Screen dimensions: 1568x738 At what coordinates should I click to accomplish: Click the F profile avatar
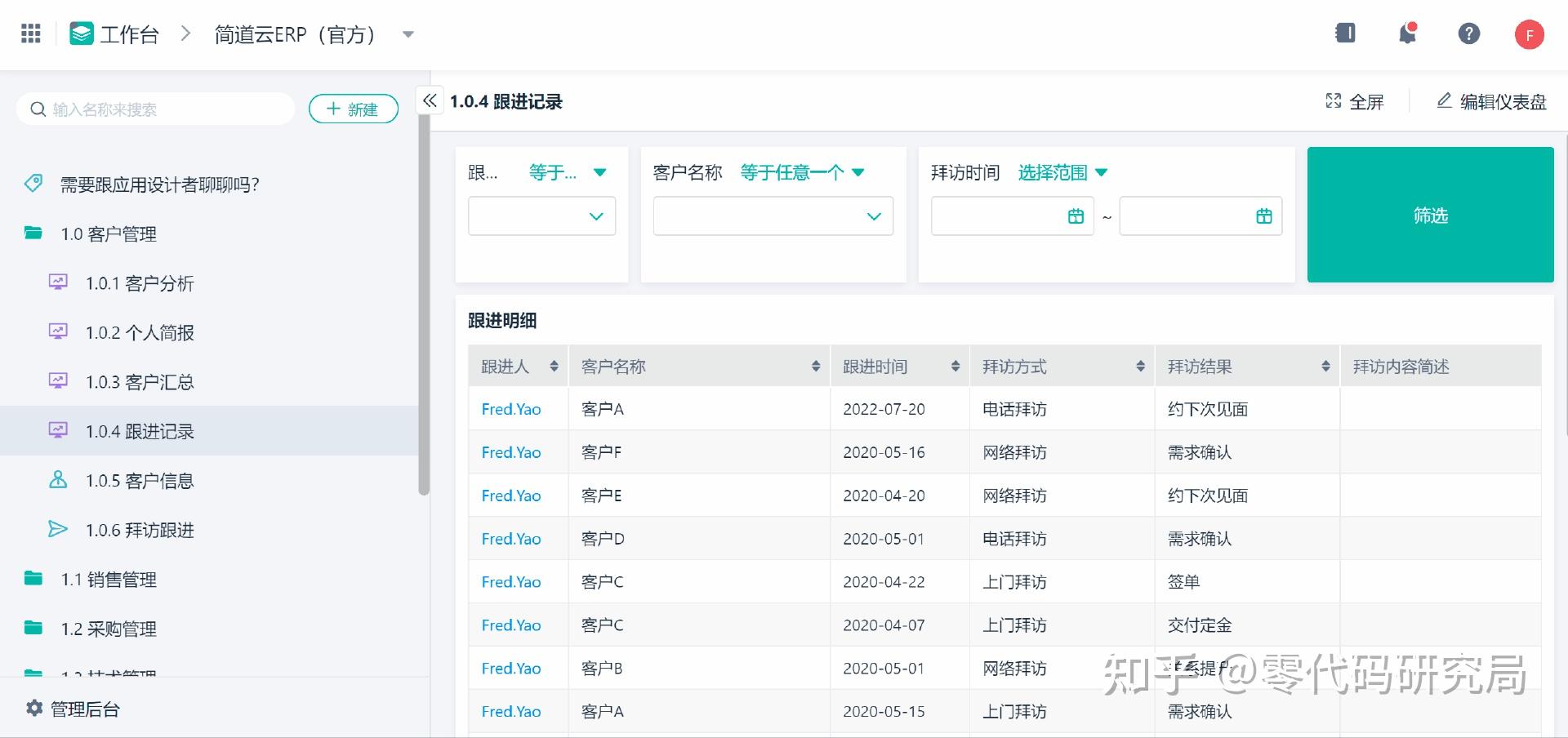pos(1530,33)
